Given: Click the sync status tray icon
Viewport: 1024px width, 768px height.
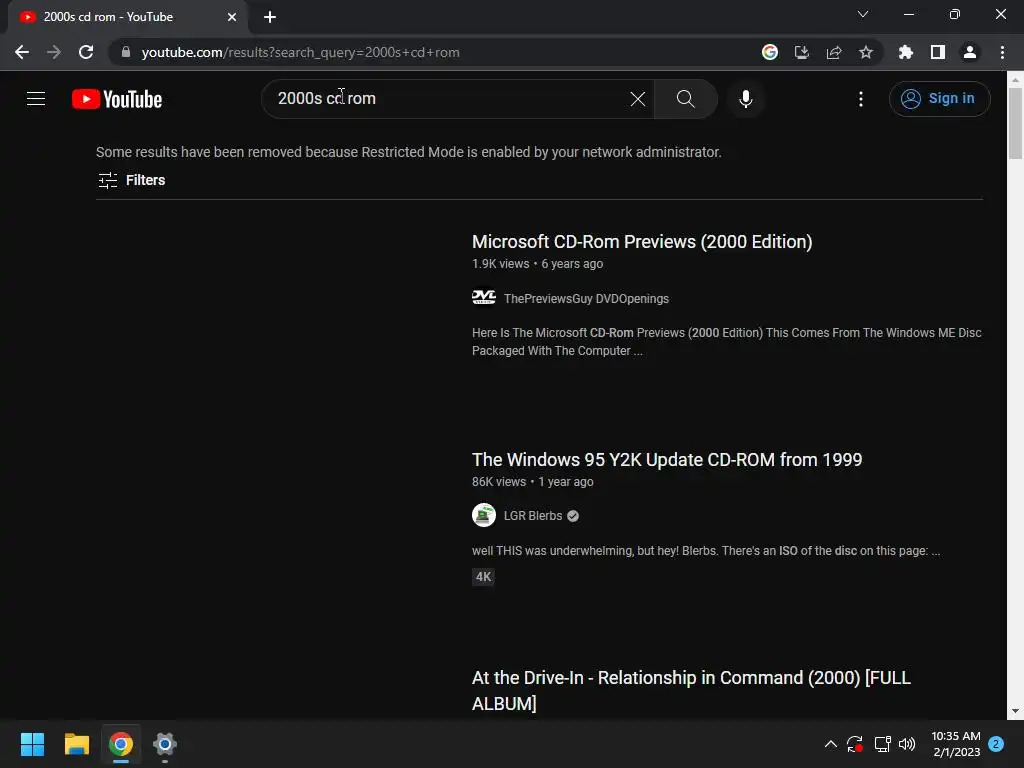Looking at the screenshot, I should tap(855, 744).
